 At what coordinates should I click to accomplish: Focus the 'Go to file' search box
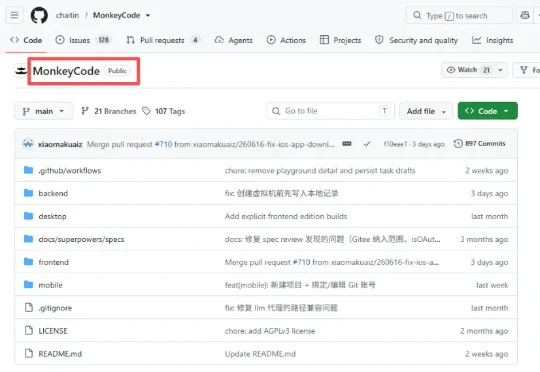[x=331, y=111]
